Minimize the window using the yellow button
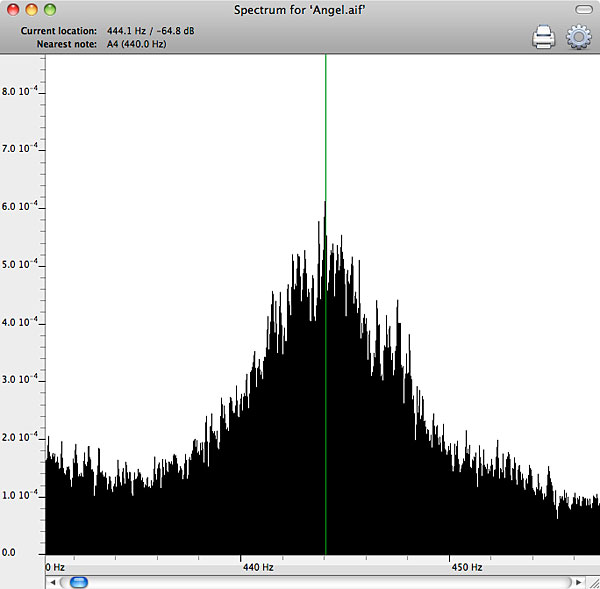The width and height of the screenshot is (600, 589). (x=32, y=9)
